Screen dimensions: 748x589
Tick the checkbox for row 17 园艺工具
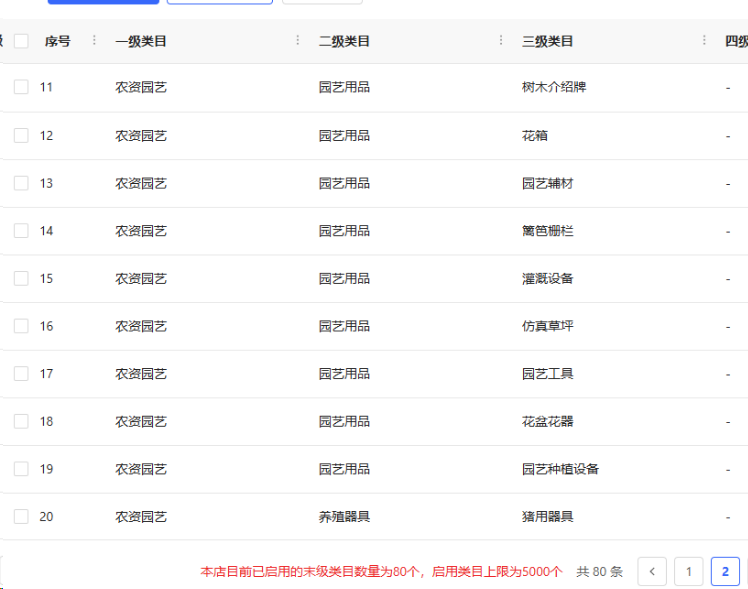click(21, 374)
